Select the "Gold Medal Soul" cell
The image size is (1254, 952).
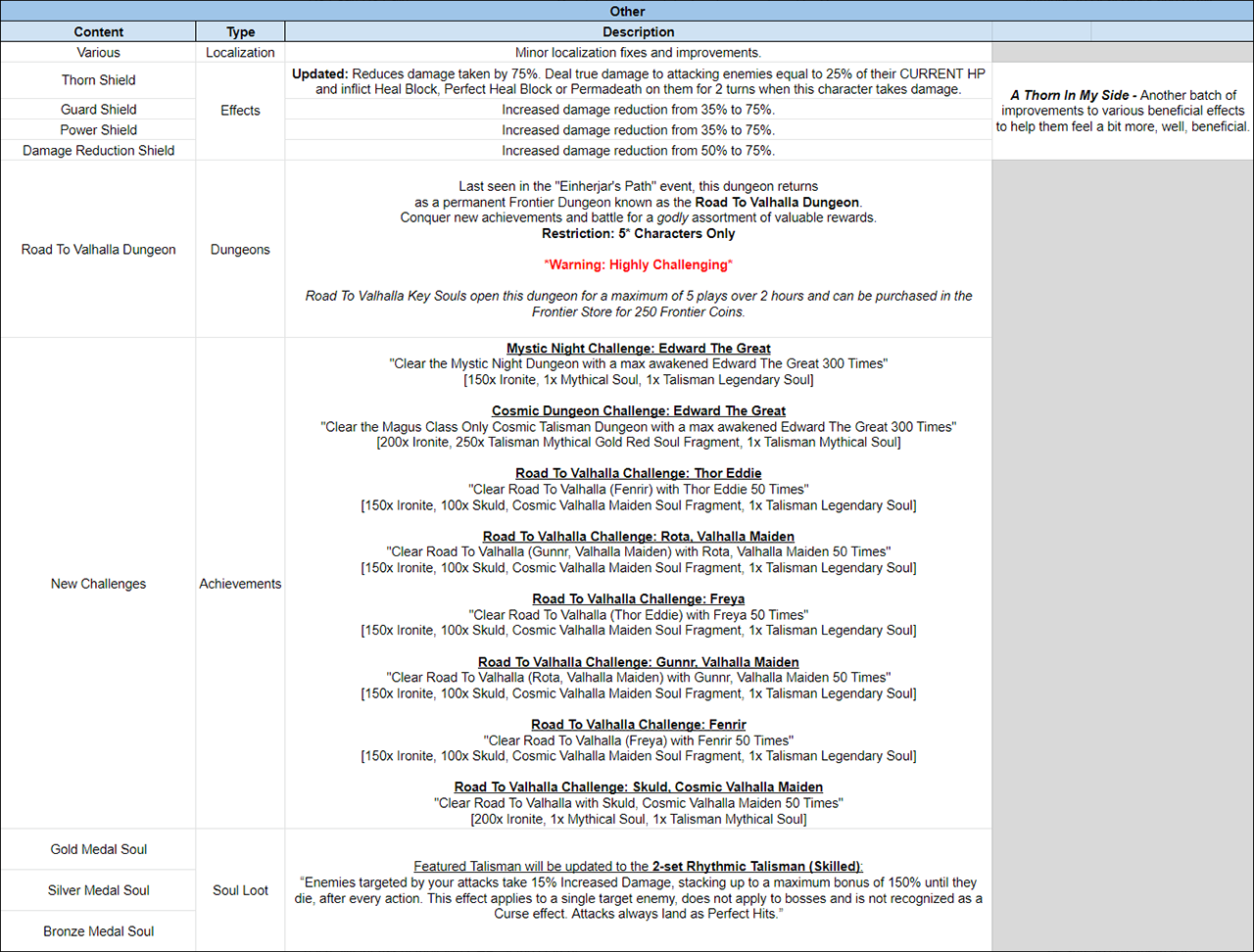click(x=98, y=849)
